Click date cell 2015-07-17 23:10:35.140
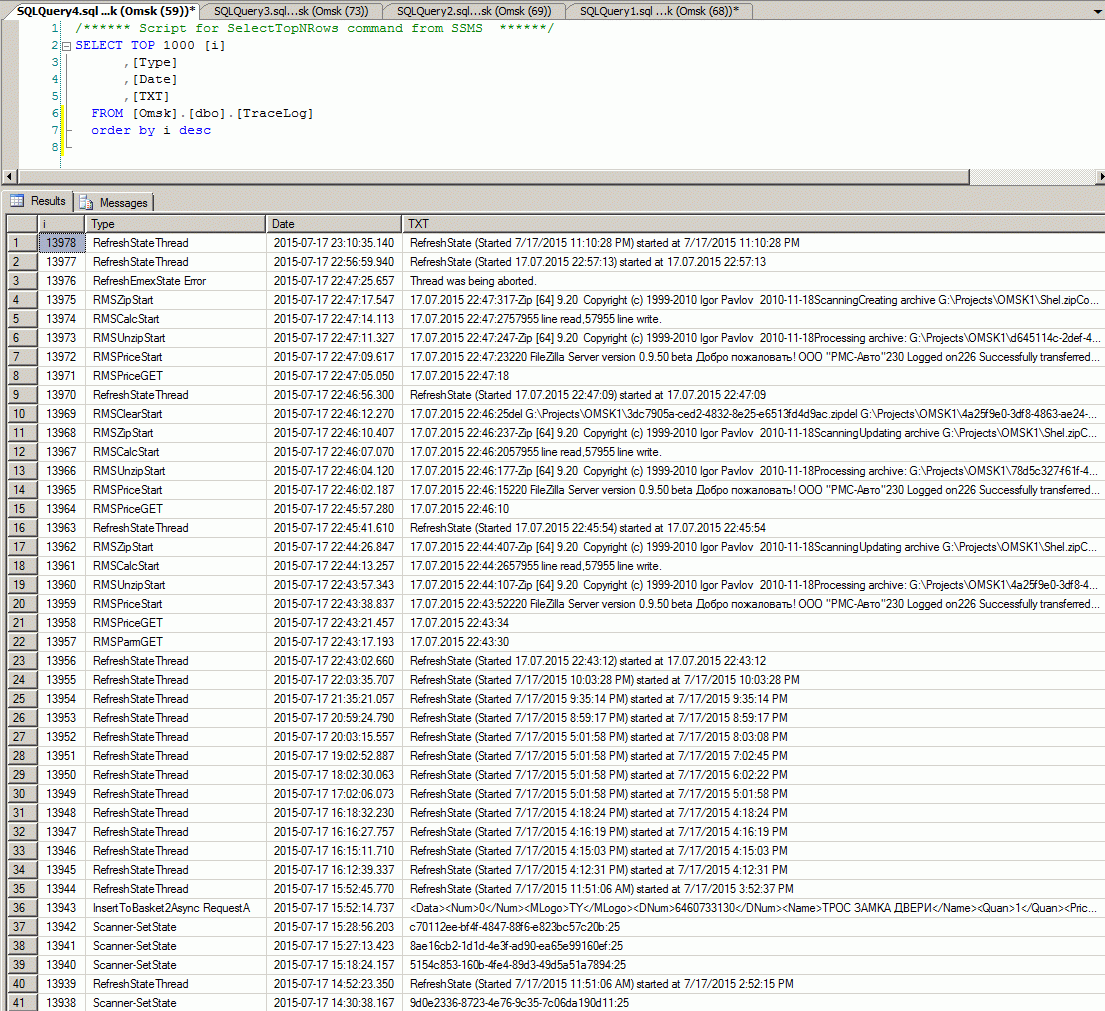 click(x=334, y=243)
